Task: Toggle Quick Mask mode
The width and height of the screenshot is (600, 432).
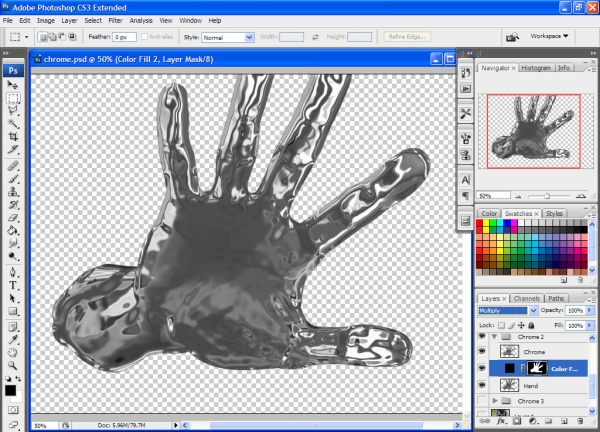Action: click(13, 410)
